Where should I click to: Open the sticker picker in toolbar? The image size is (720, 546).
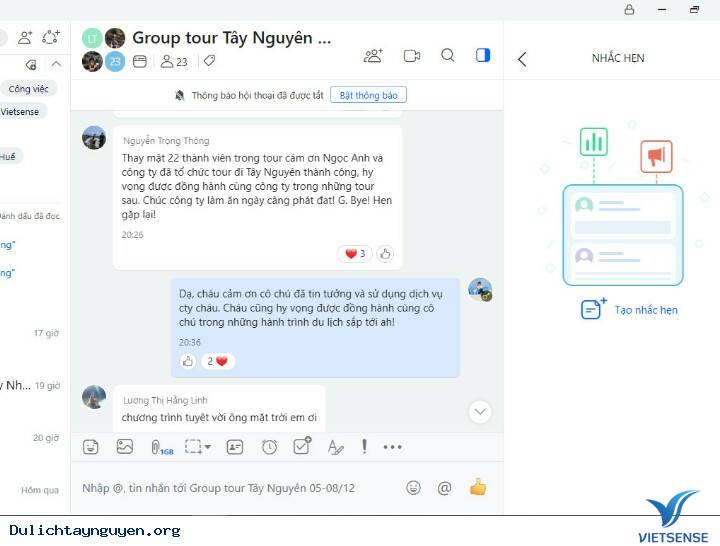pyautogui.click(x=91, y=447)
